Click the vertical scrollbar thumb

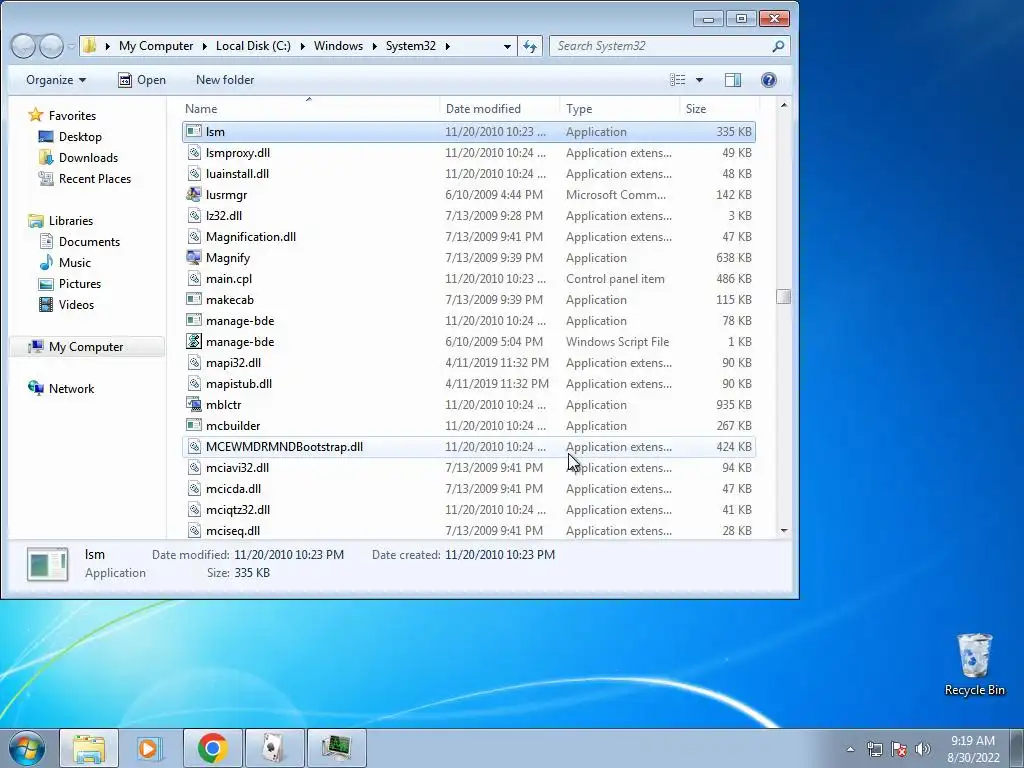click(784, 296)
